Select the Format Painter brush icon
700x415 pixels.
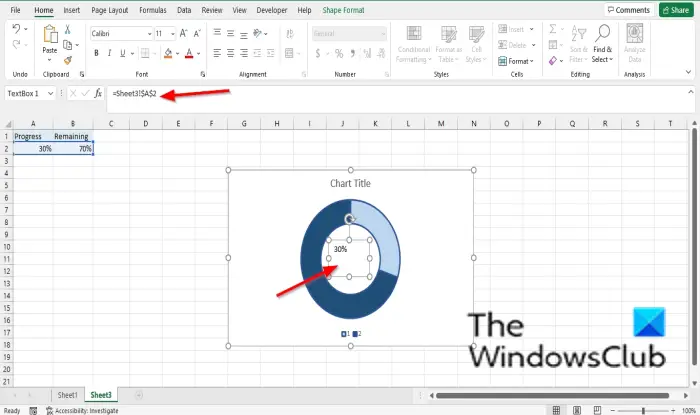[x=68, y=60]
